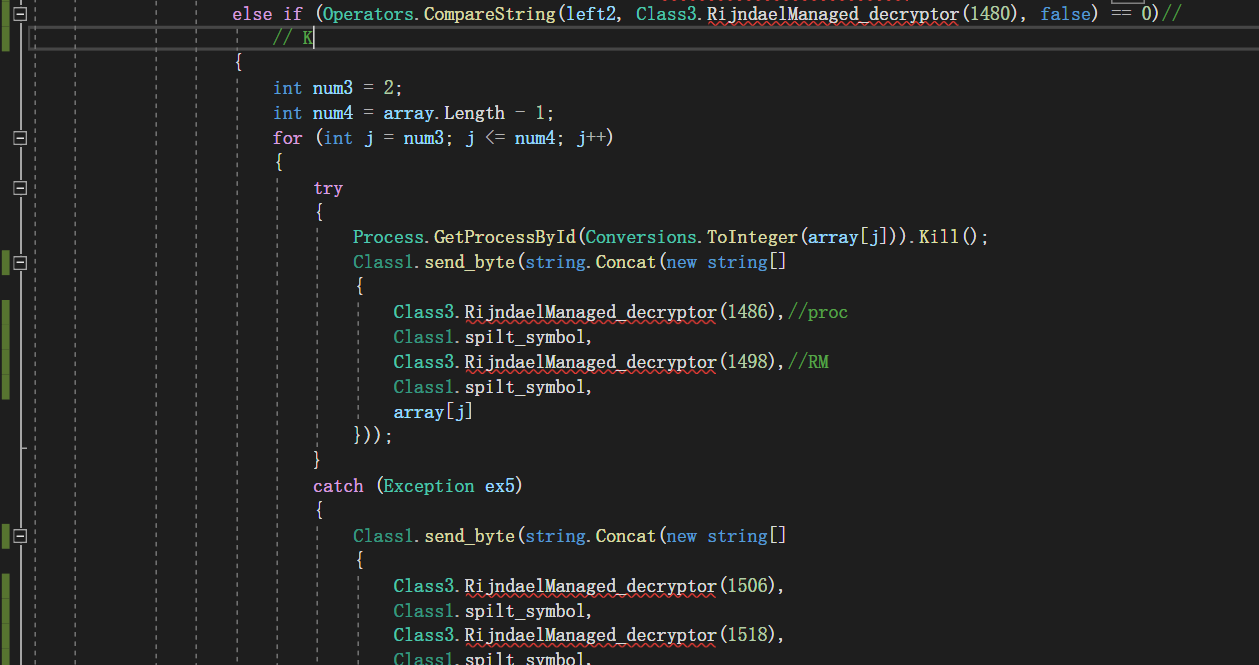Click GetProcessById method
Image resolution: width=1259 pixels, height=665 pixels.
point(505,237)
